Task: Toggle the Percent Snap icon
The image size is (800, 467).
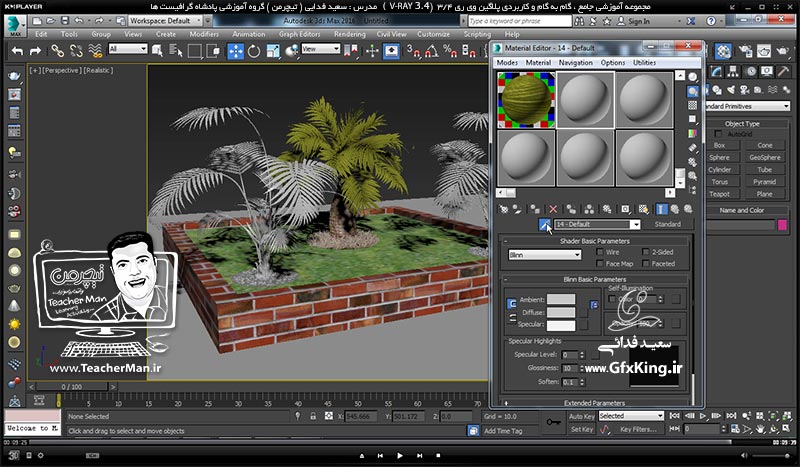Action: pyautogui.click(x=451, y=51)
